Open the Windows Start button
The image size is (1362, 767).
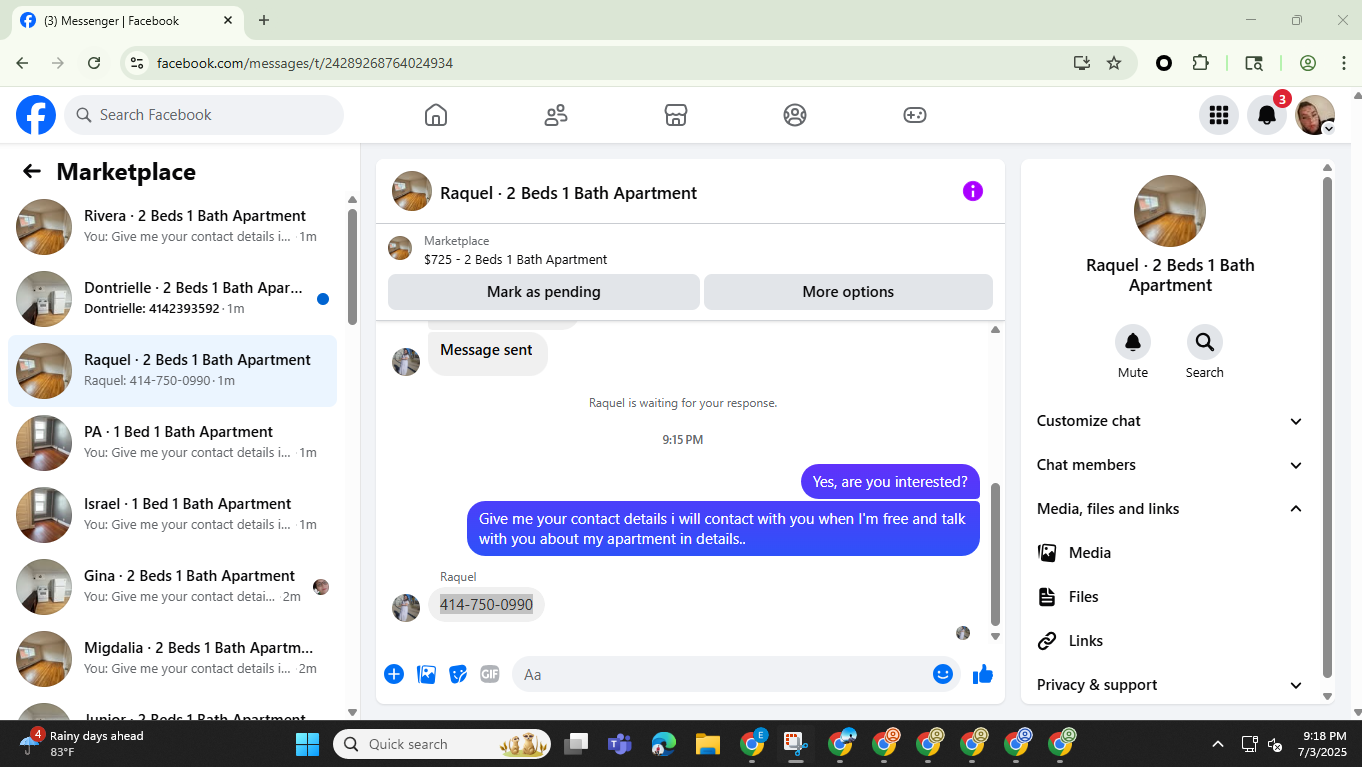pyautogui.click(x=307, y=744)
